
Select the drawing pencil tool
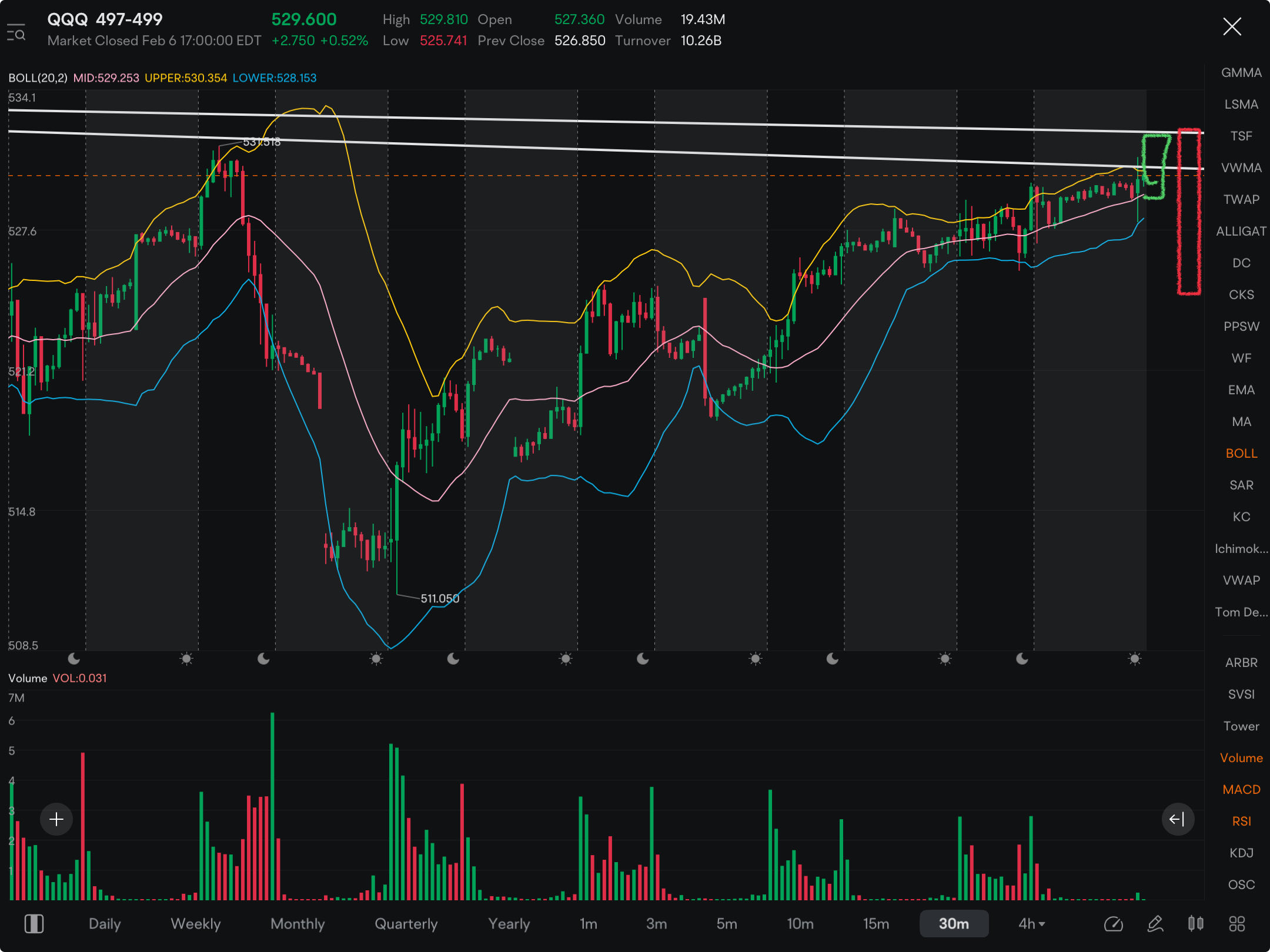1155,924
